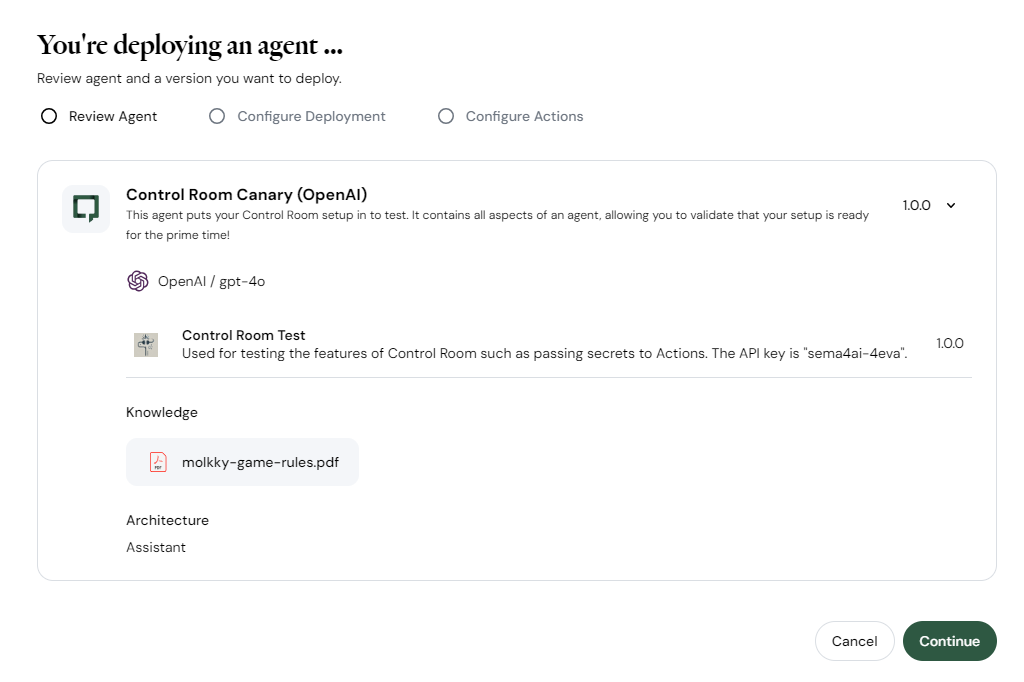
Task: Select the Configure Actions step circle
Action: (x=446, y=116)
